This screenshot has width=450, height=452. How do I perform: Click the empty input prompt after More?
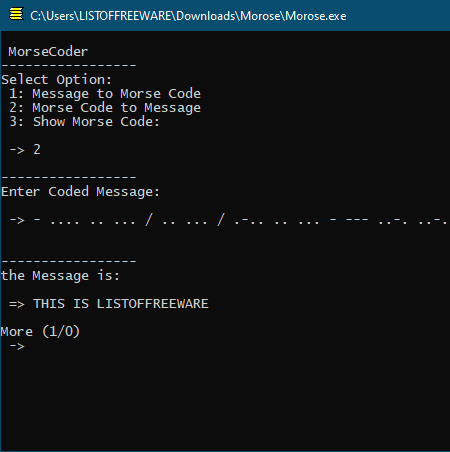[17, 346]
